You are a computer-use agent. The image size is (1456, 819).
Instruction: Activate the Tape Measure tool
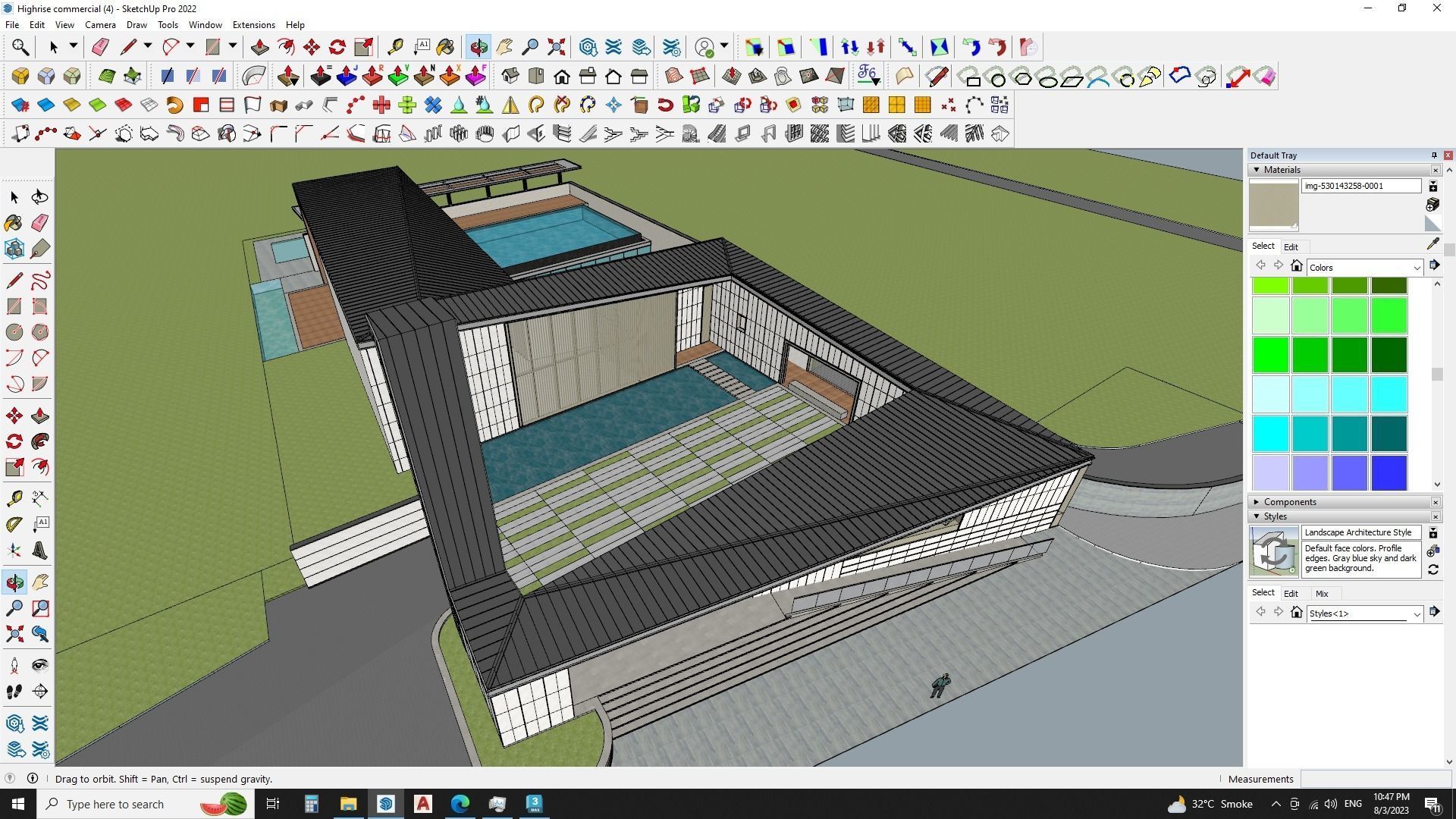point(14,498)
